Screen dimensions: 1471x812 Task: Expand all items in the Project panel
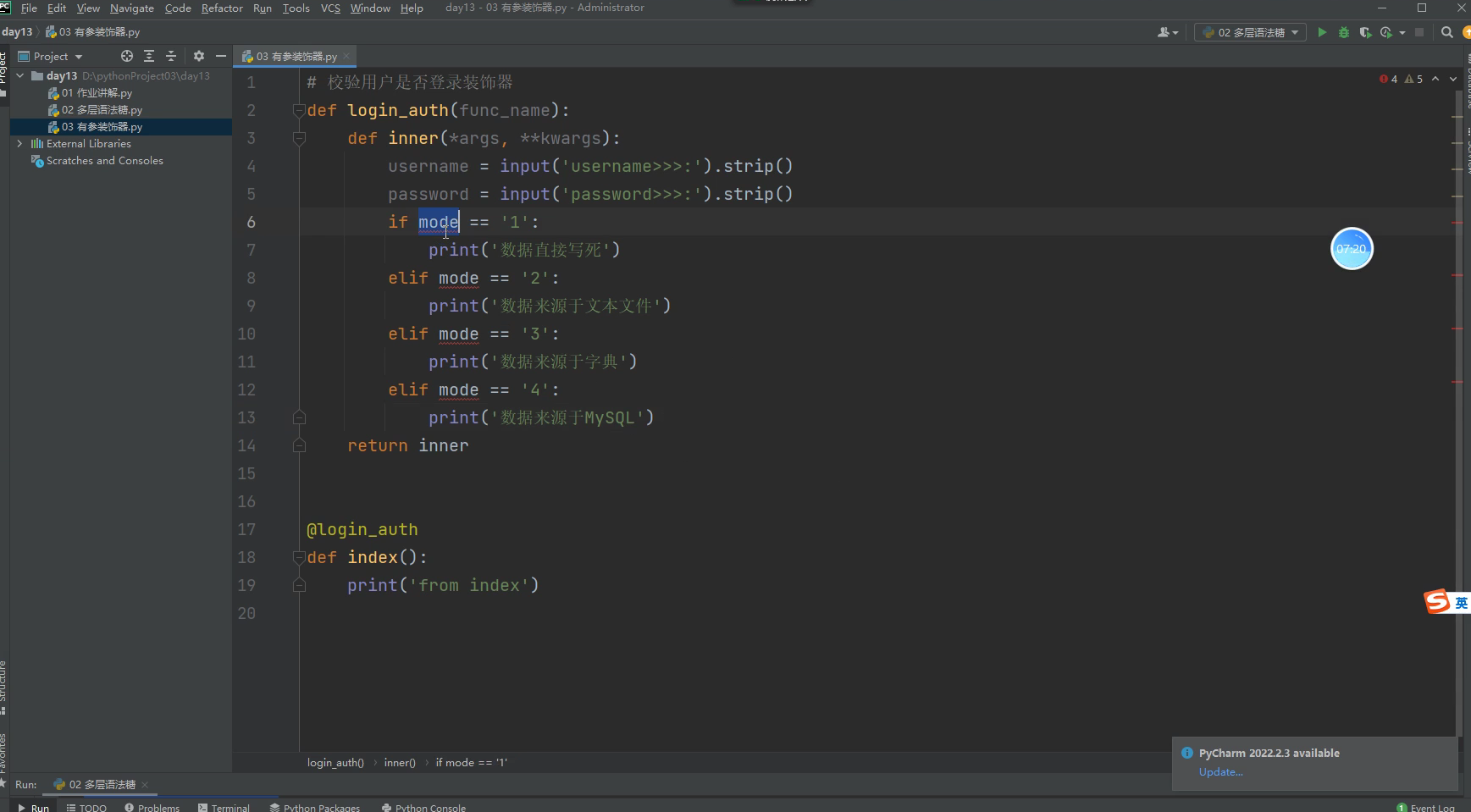tap(149, 56)
